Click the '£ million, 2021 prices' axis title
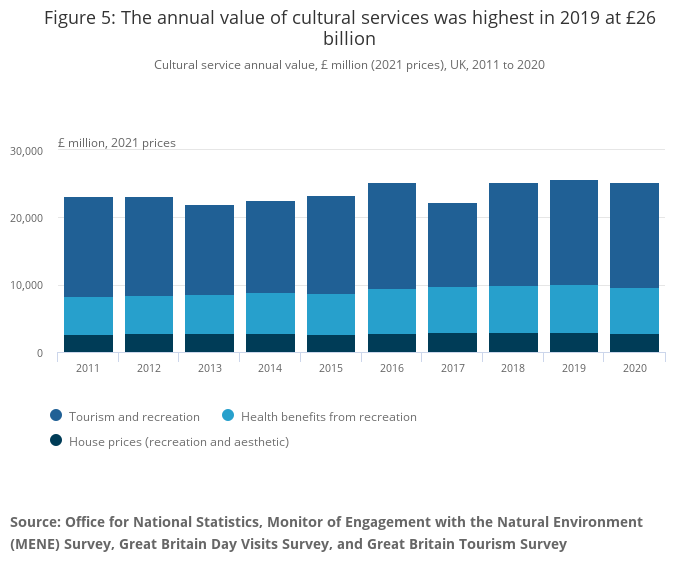 click(117, 143)
